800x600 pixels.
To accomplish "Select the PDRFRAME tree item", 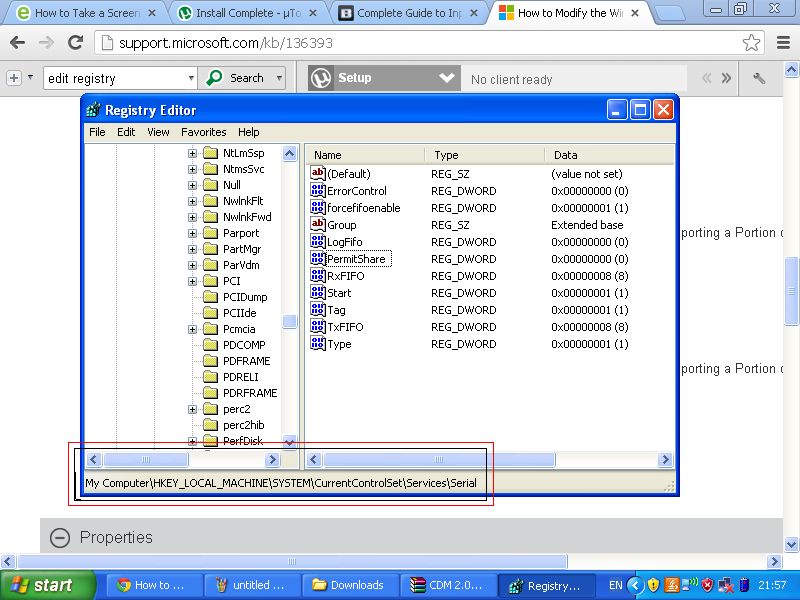I will coord(250,393).
